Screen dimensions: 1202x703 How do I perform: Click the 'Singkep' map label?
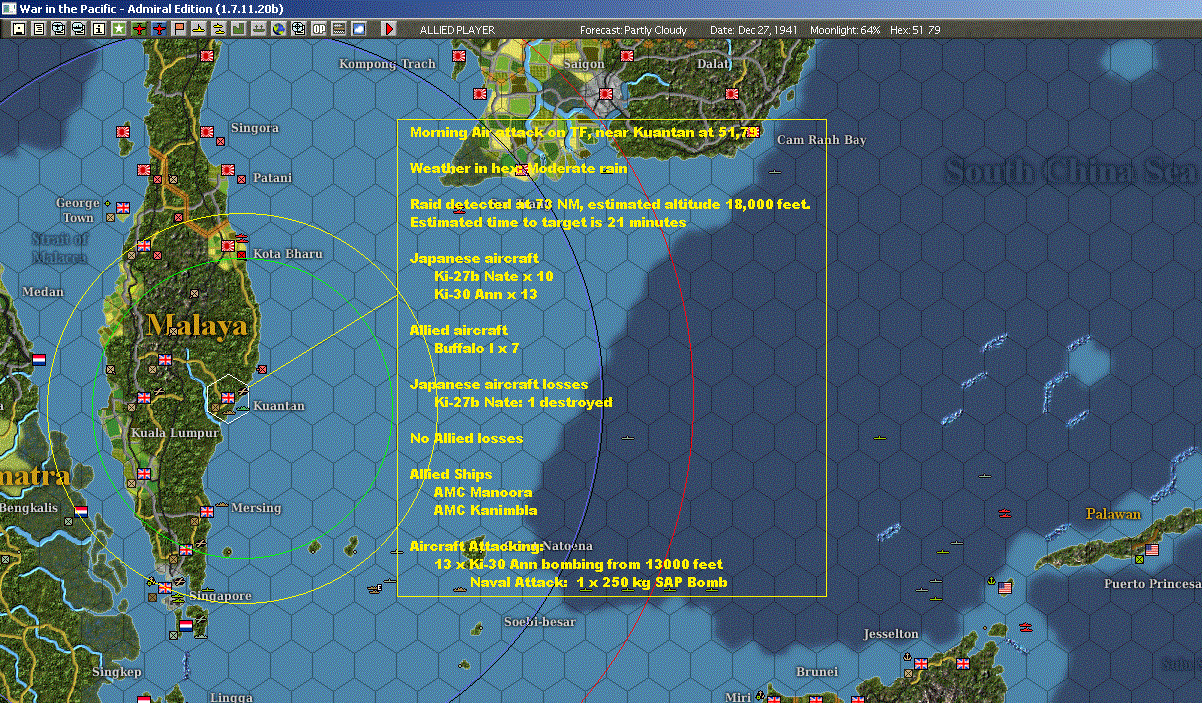tap(116, 672)
